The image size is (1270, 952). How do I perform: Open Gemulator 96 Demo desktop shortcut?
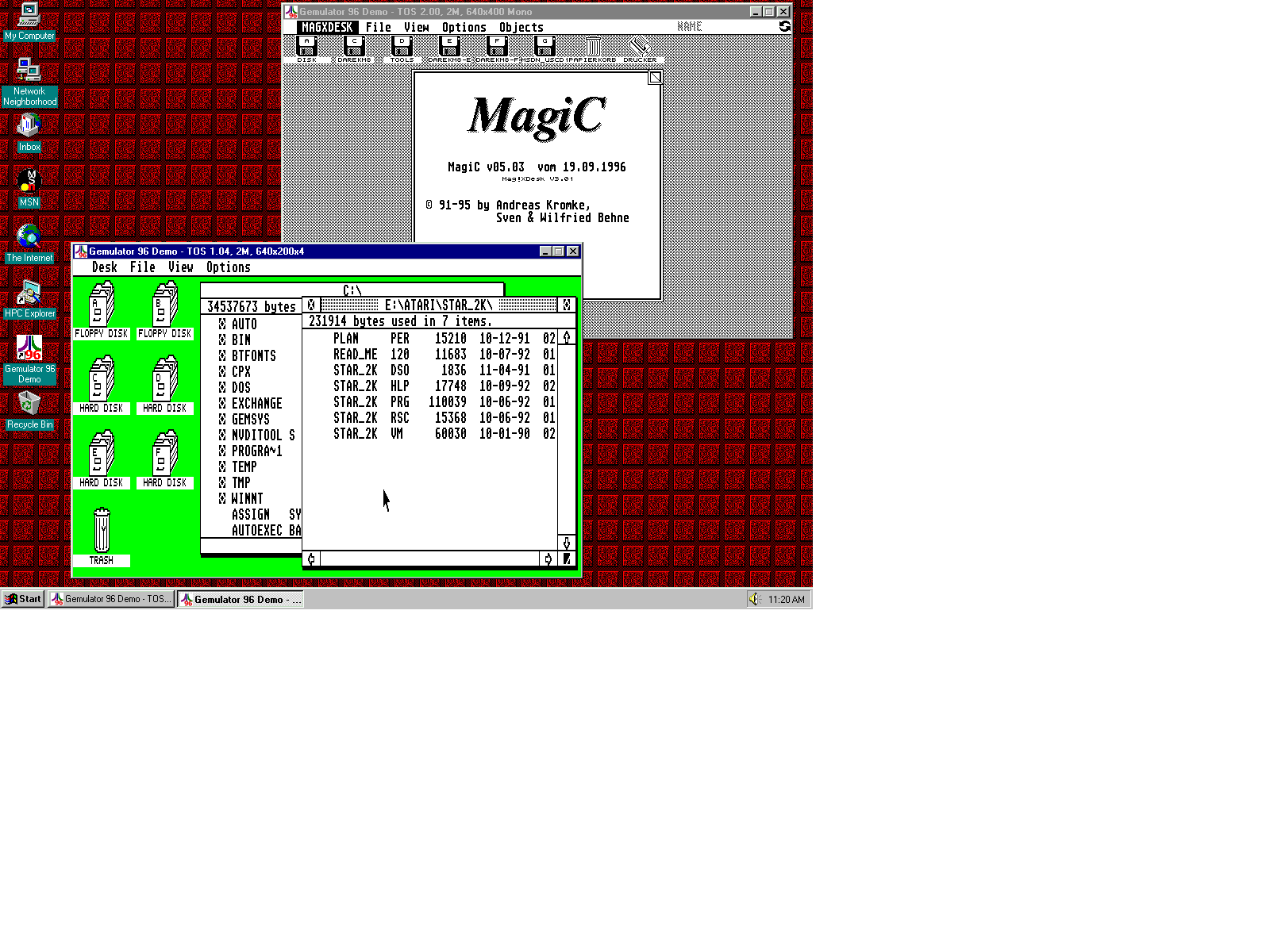coord(29,349)
